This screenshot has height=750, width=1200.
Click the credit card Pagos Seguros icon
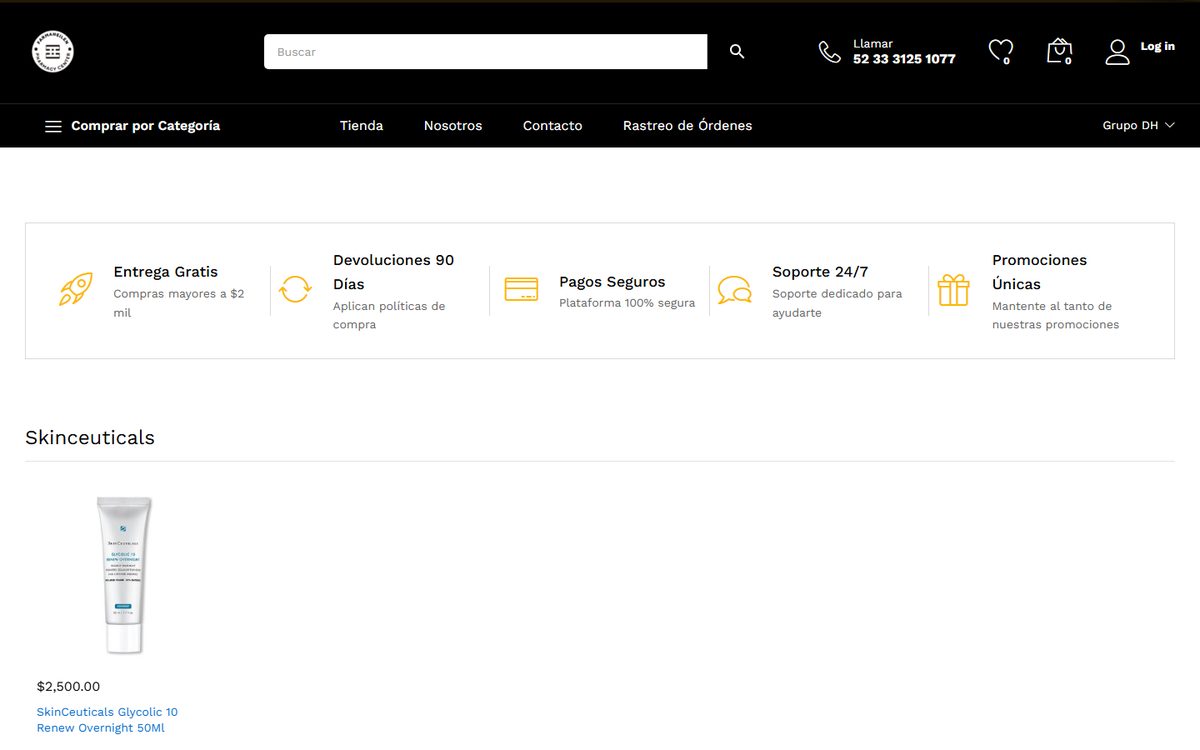pos(521,290)
